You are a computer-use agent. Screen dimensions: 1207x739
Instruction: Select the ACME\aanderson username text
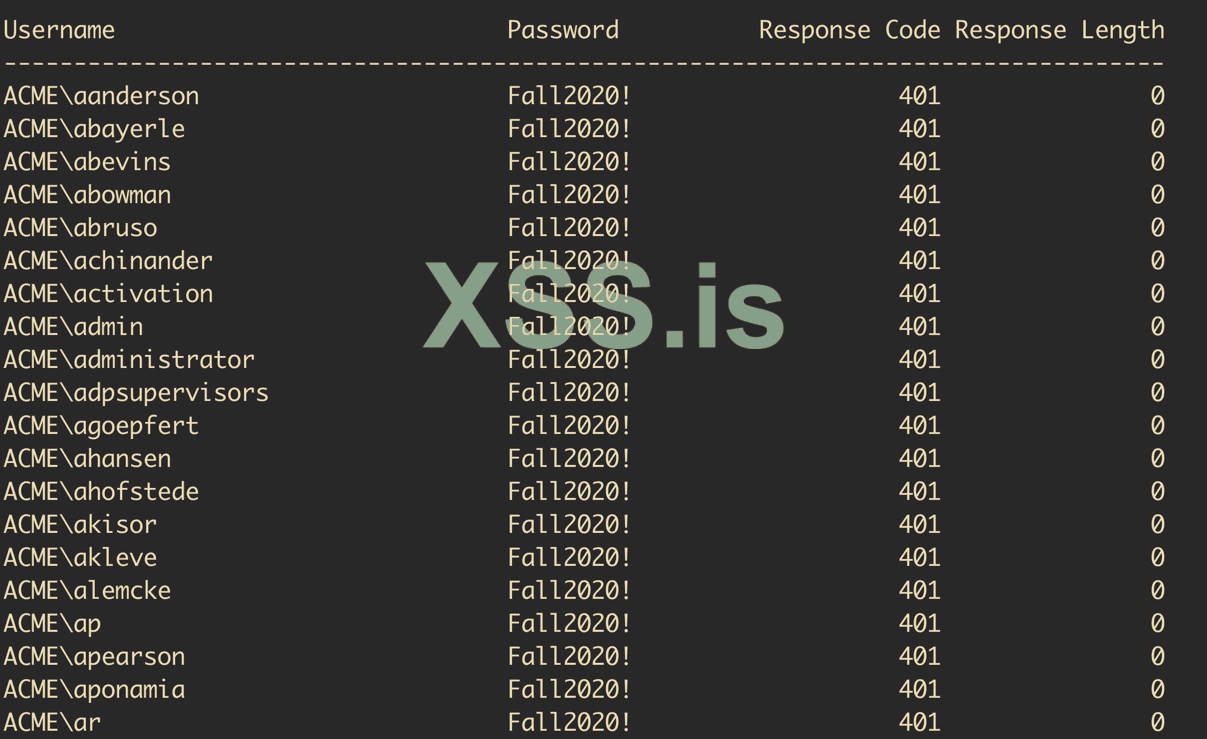tap(101, 96)
